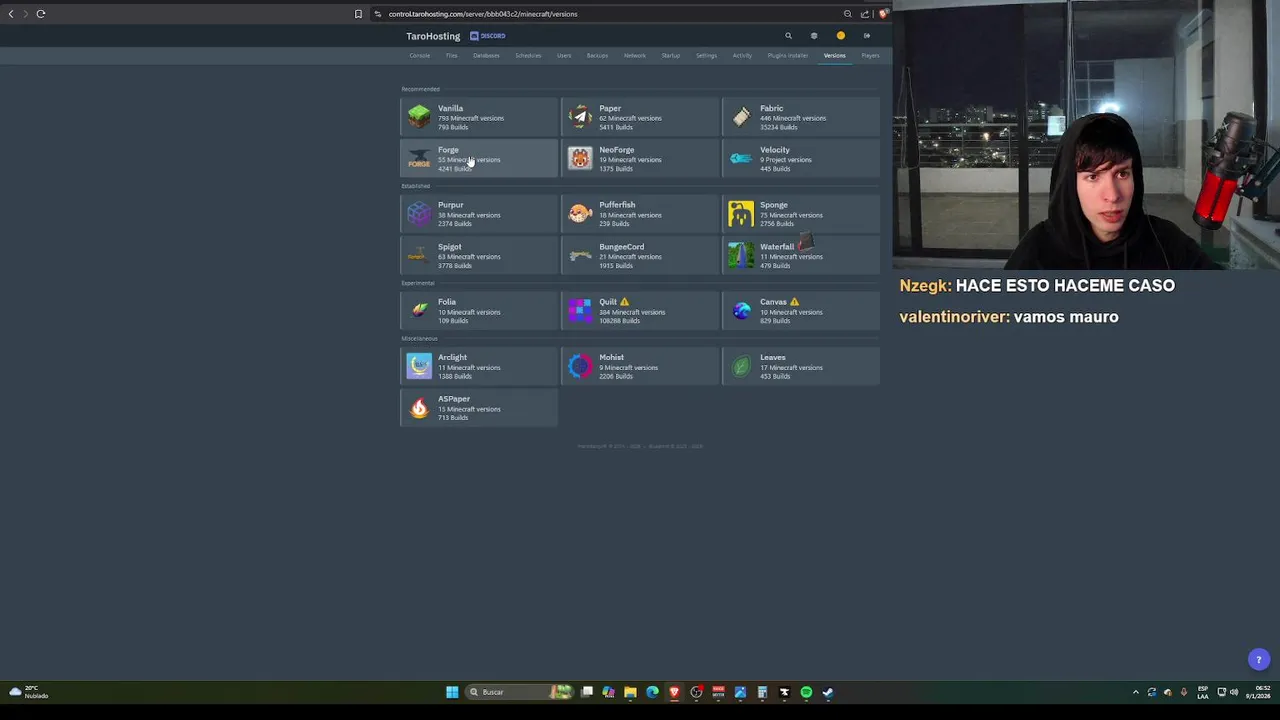Open the weather widget on taskbar
1280x720 pixels.
28,692
